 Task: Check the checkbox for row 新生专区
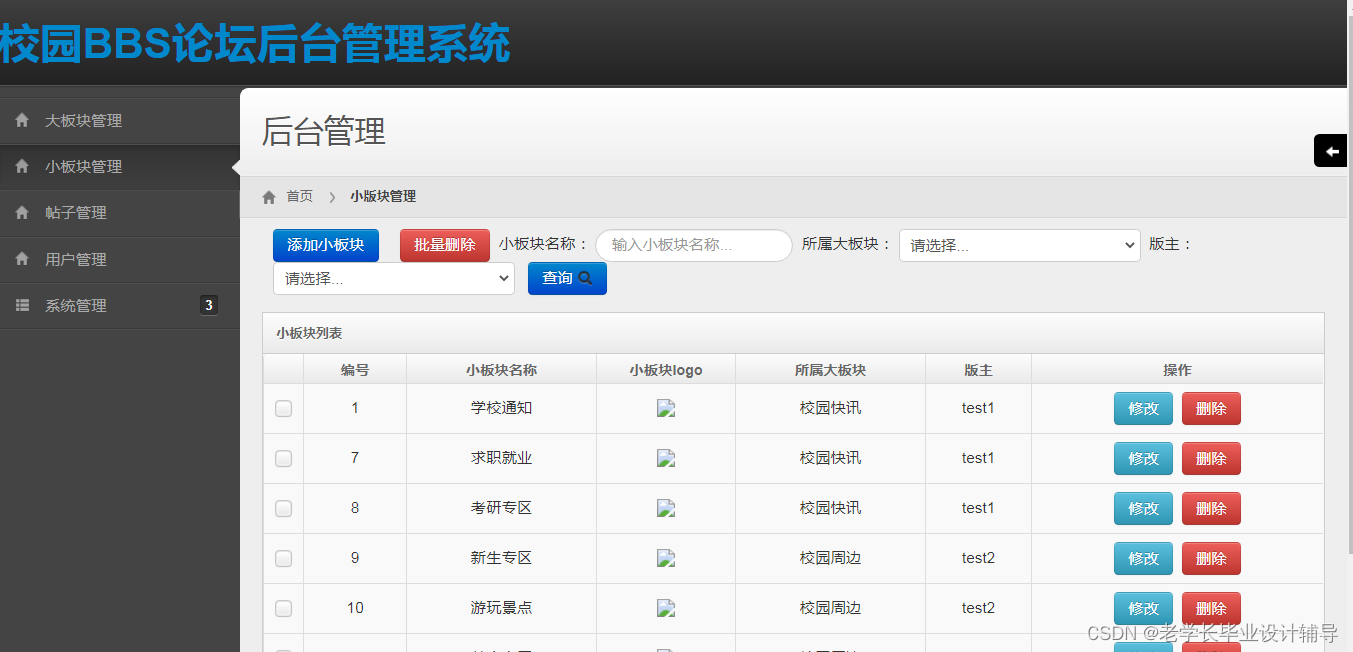[x=283, y=558]
